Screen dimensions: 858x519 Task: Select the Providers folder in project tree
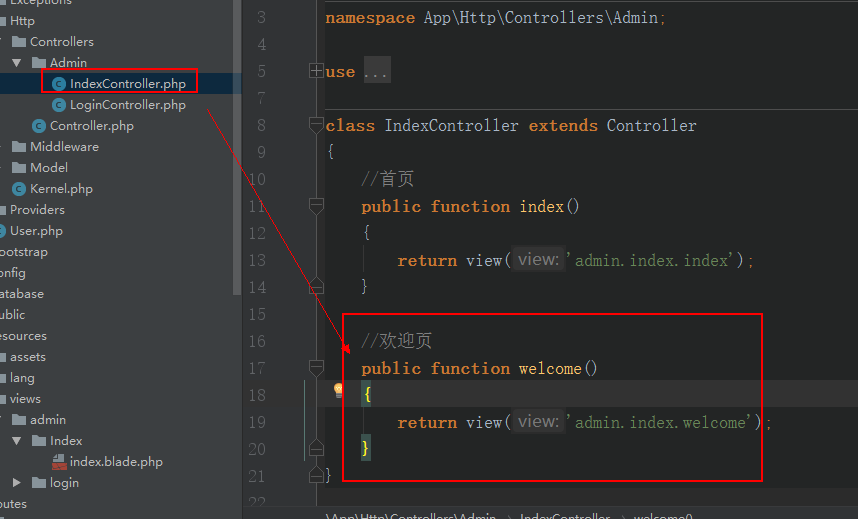37,210
